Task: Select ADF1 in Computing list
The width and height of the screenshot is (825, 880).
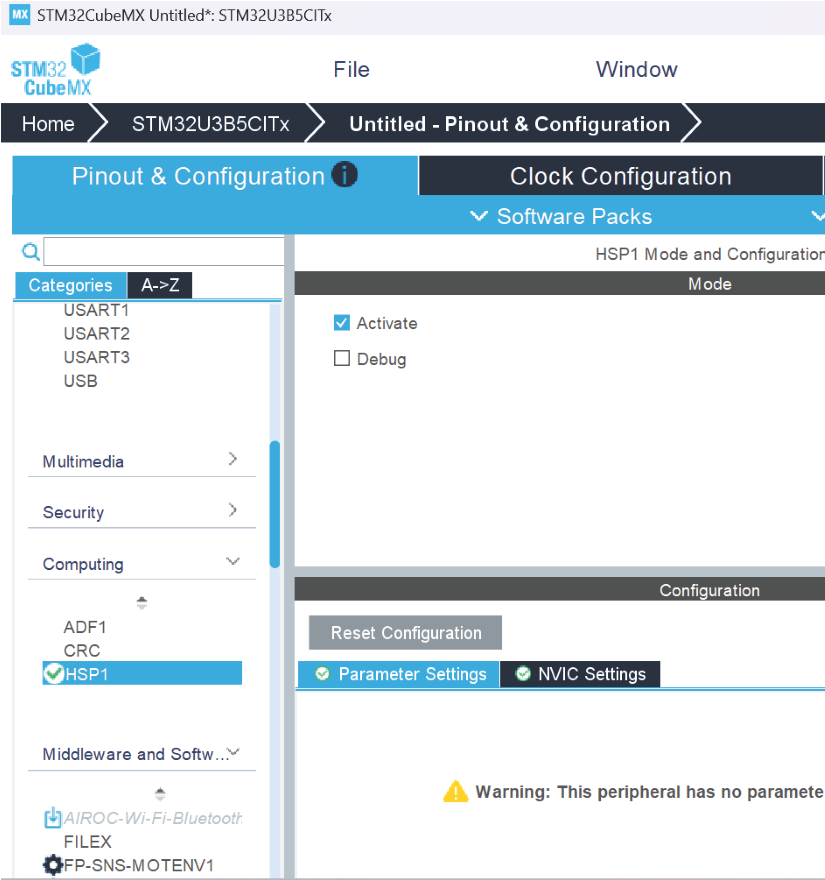Action: coord(85,626)
